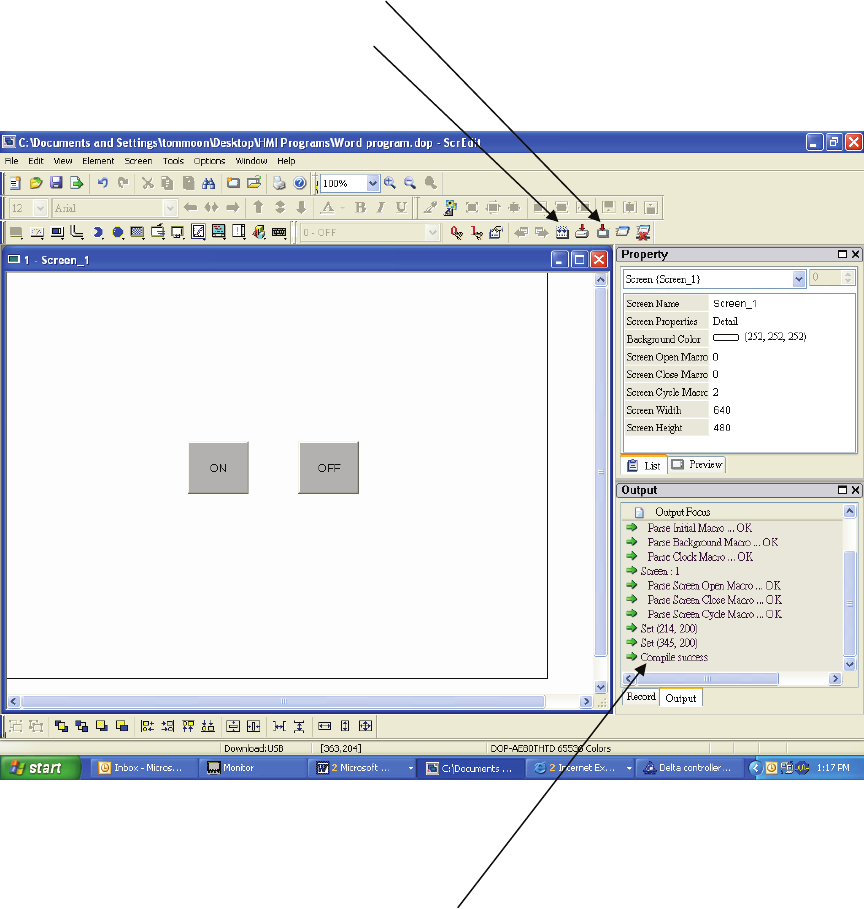This screenshot has height=909, width=864.
Task: Click the ON button on the screen canvas
Action: tap(218, 468)
